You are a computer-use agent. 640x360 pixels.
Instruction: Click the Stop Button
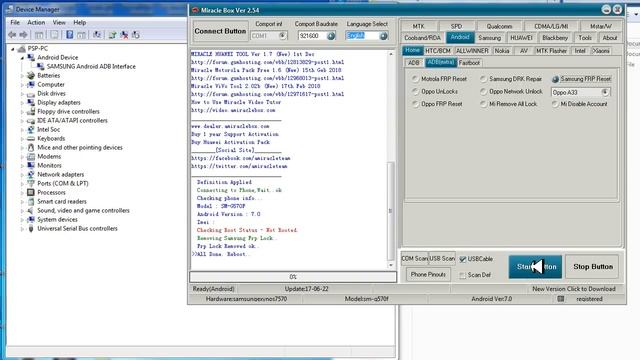click(593, 267)
